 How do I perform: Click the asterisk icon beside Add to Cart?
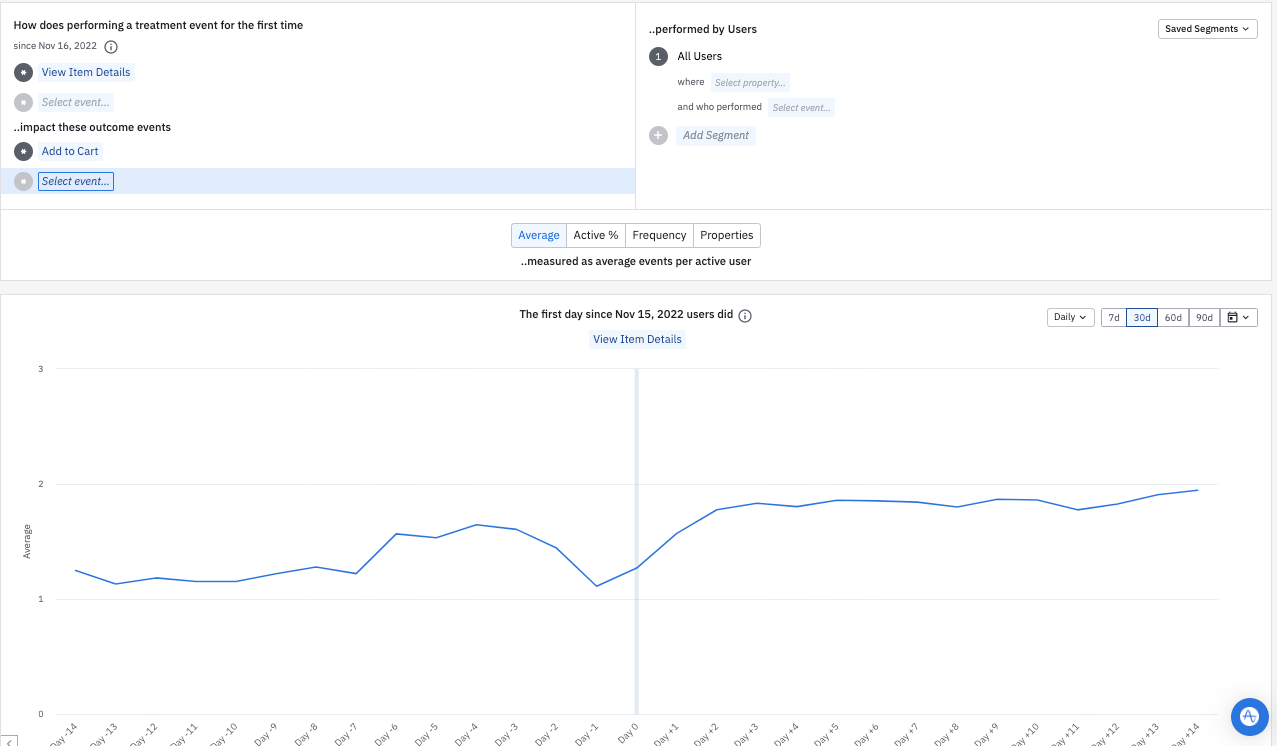point(24,152)
